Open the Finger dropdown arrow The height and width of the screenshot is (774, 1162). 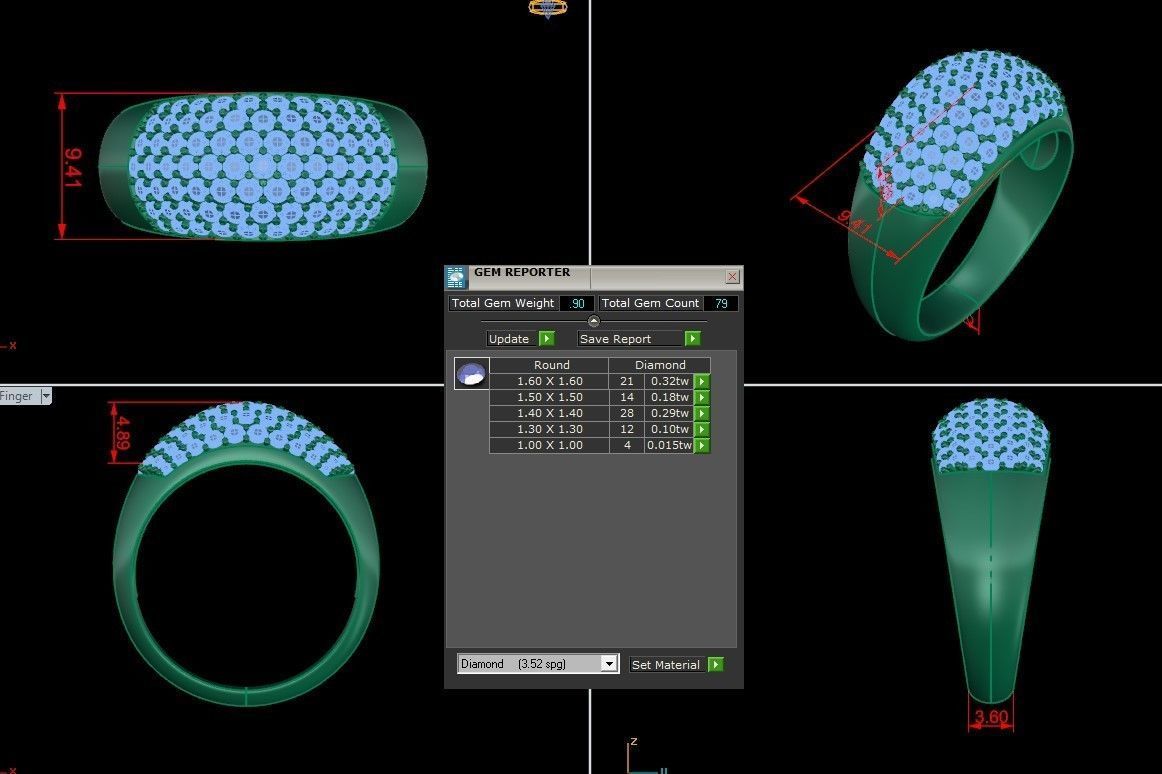click(x=46, y=396)
